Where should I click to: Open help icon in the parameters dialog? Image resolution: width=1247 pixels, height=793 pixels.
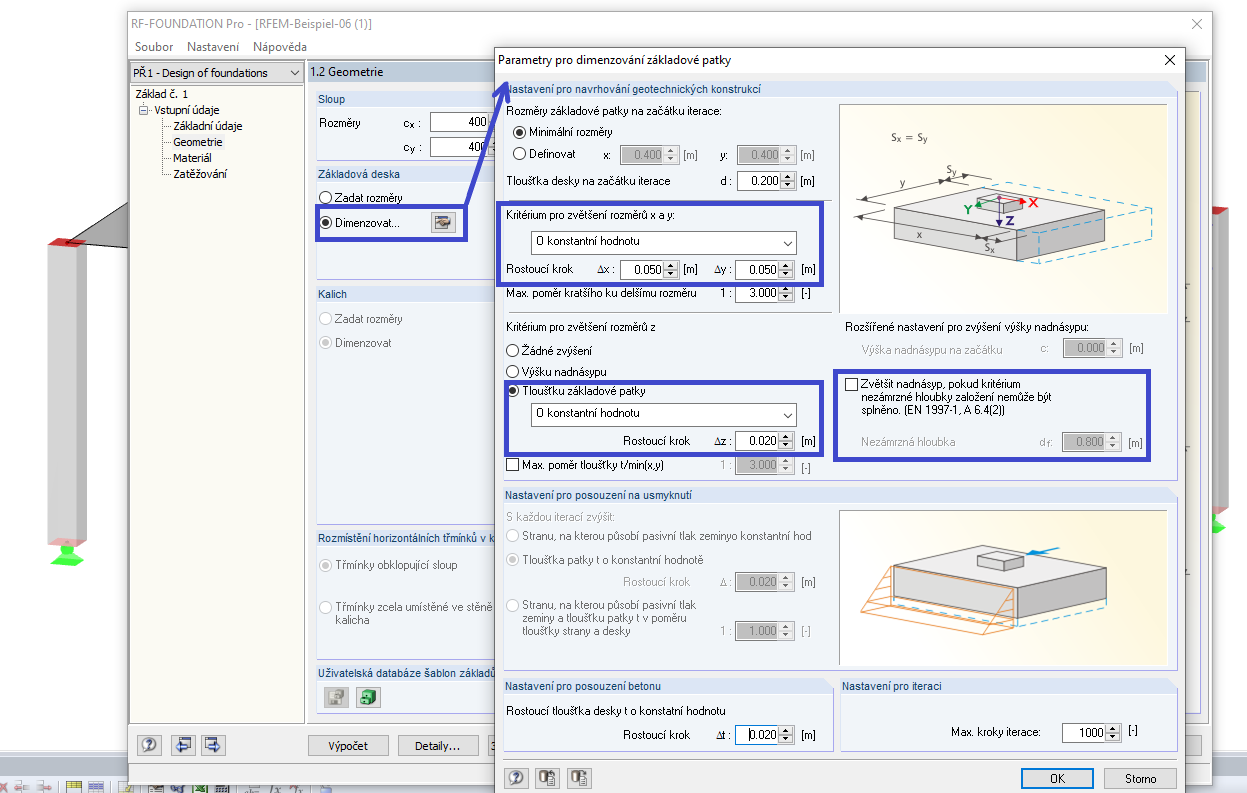click(516, 778)
